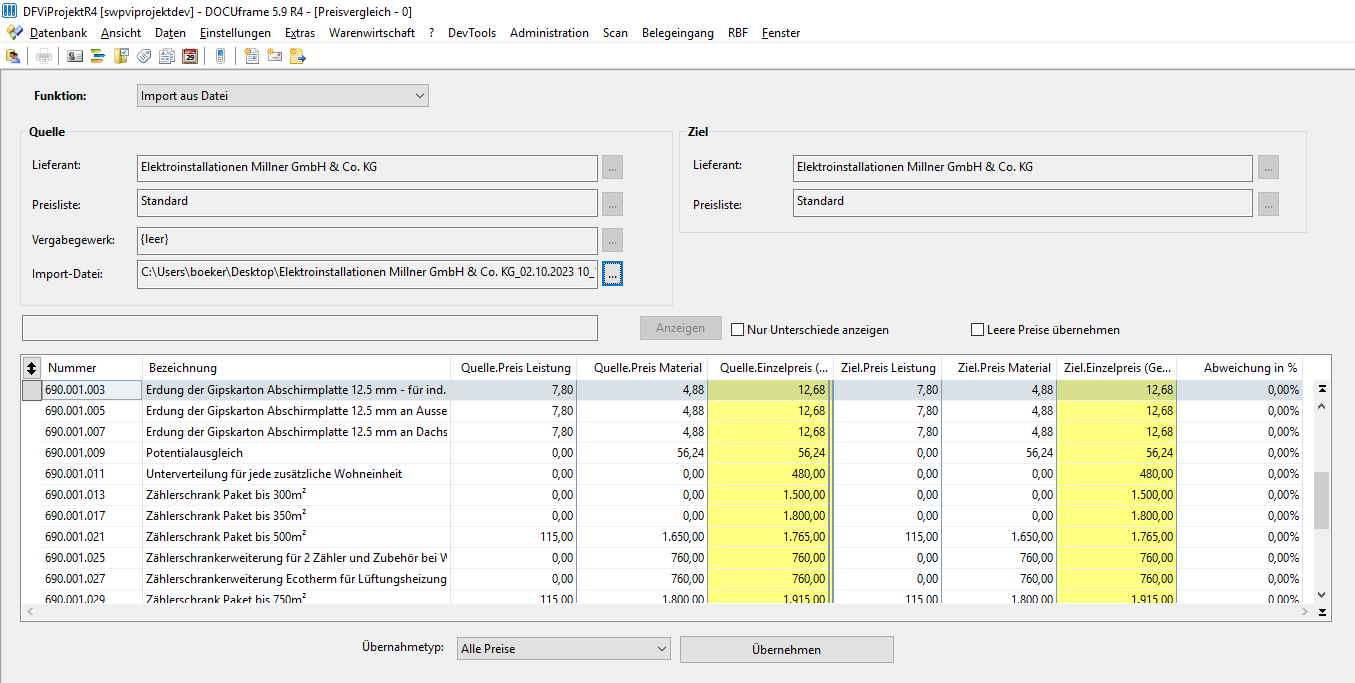1355x683 pixels.
Task: Browse Vergabegewerk with '...' button
Action: 613,240
